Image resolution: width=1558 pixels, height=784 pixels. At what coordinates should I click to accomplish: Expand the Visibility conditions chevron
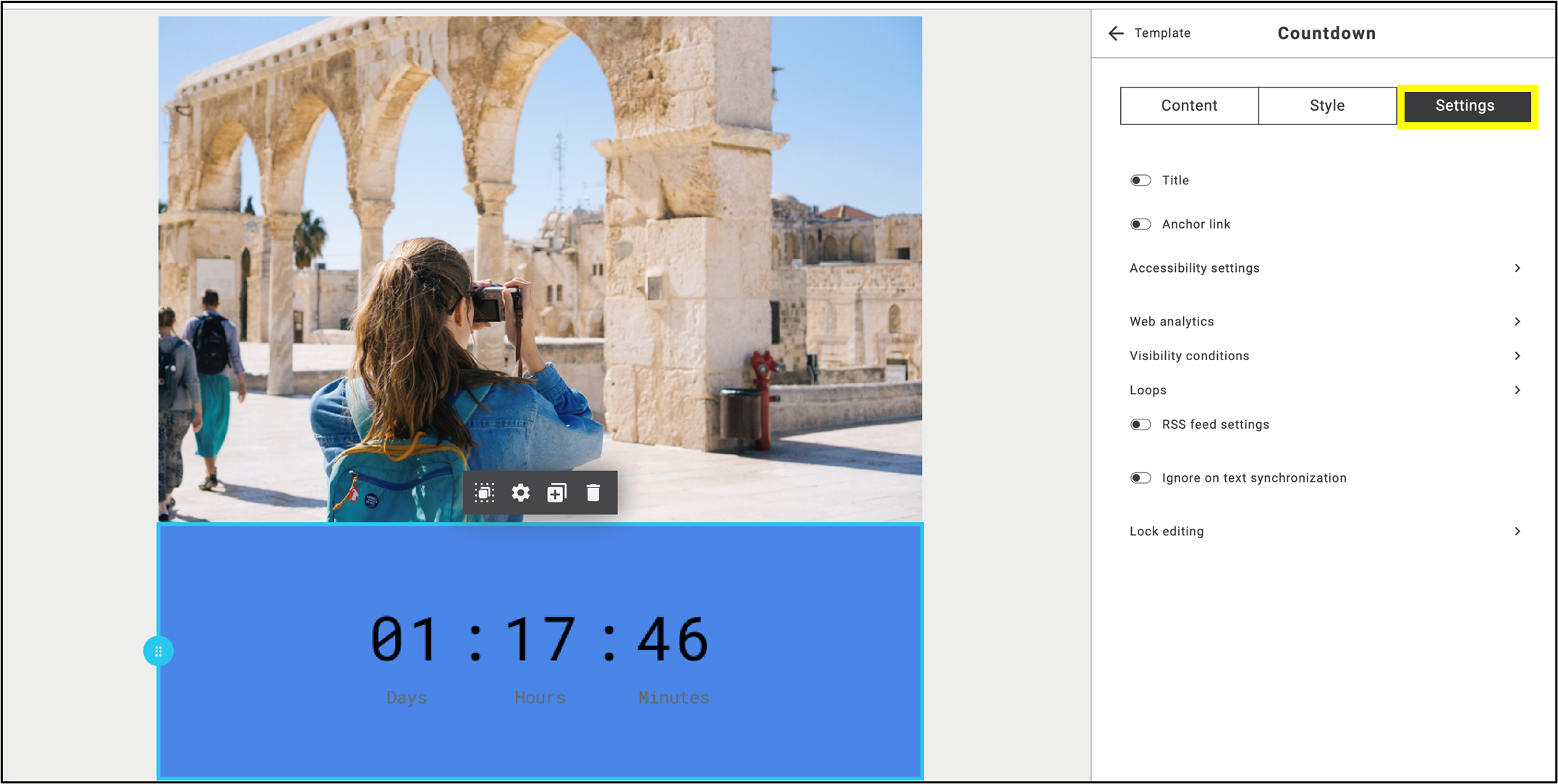coord(1517,356)
